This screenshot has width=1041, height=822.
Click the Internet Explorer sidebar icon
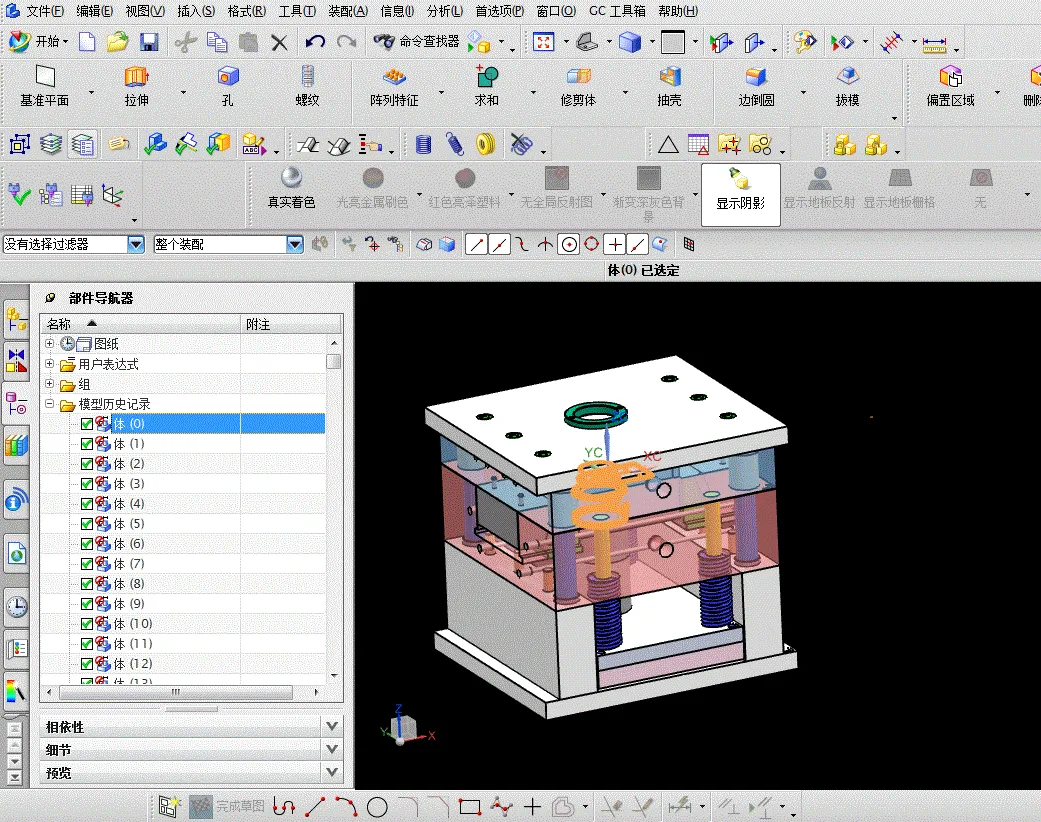[x=16, y=501]
